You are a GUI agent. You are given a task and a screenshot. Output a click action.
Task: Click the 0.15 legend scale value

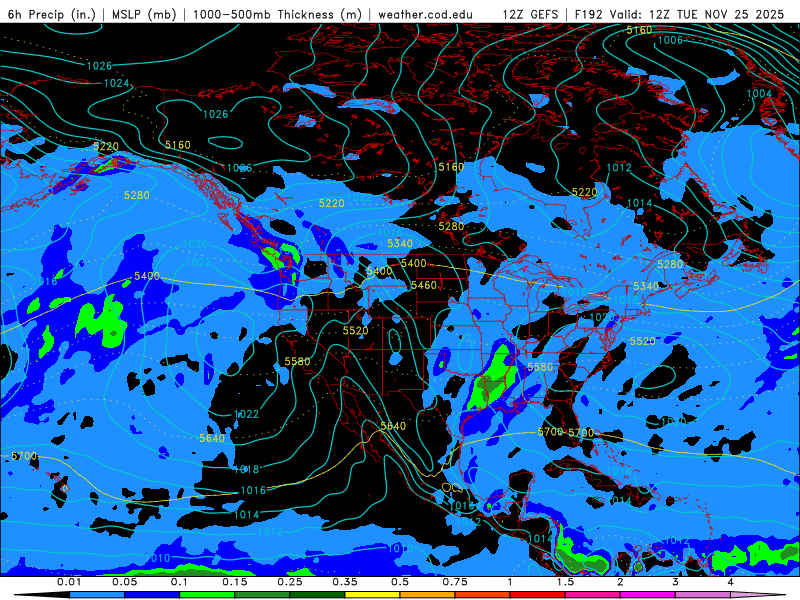(x=235, y=582)
